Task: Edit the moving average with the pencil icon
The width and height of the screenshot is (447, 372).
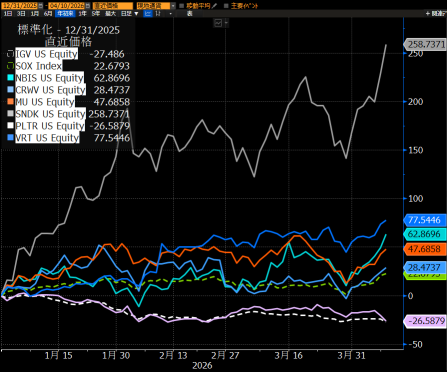Action: 214,6
